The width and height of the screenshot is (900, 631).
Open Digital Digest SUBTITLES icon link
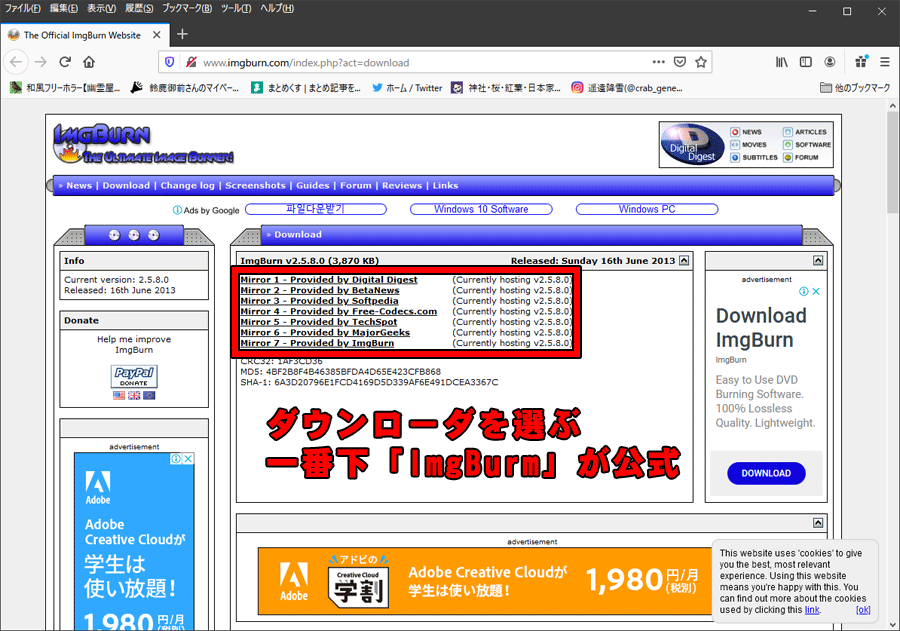click(754, 157)
